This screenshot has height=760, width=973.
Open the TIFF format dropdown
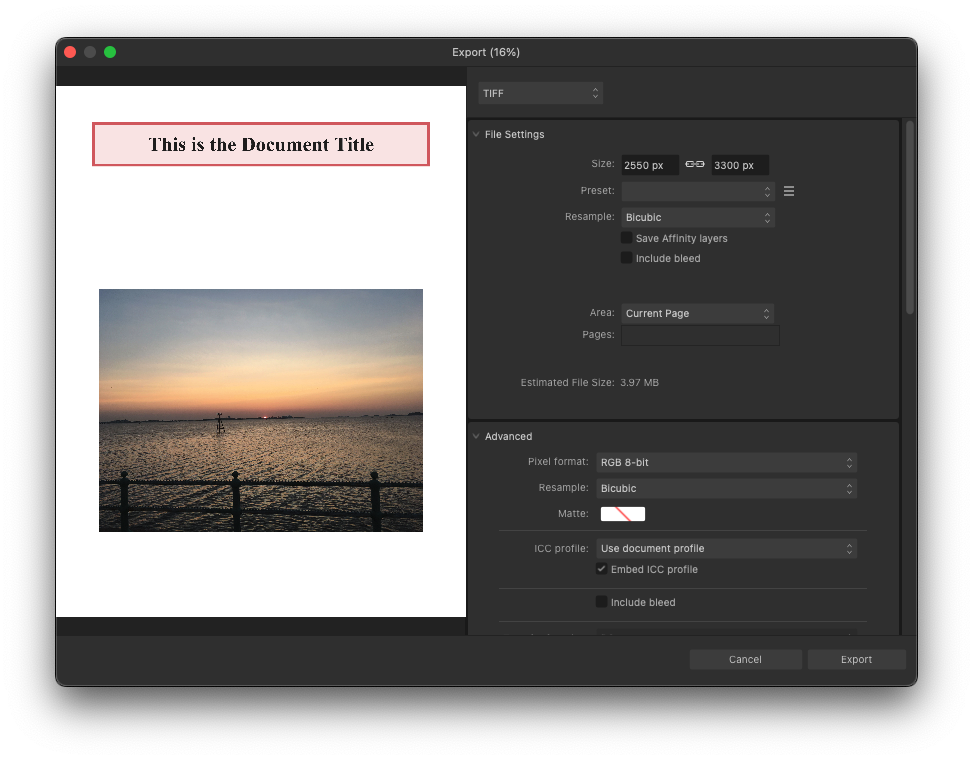540,93
